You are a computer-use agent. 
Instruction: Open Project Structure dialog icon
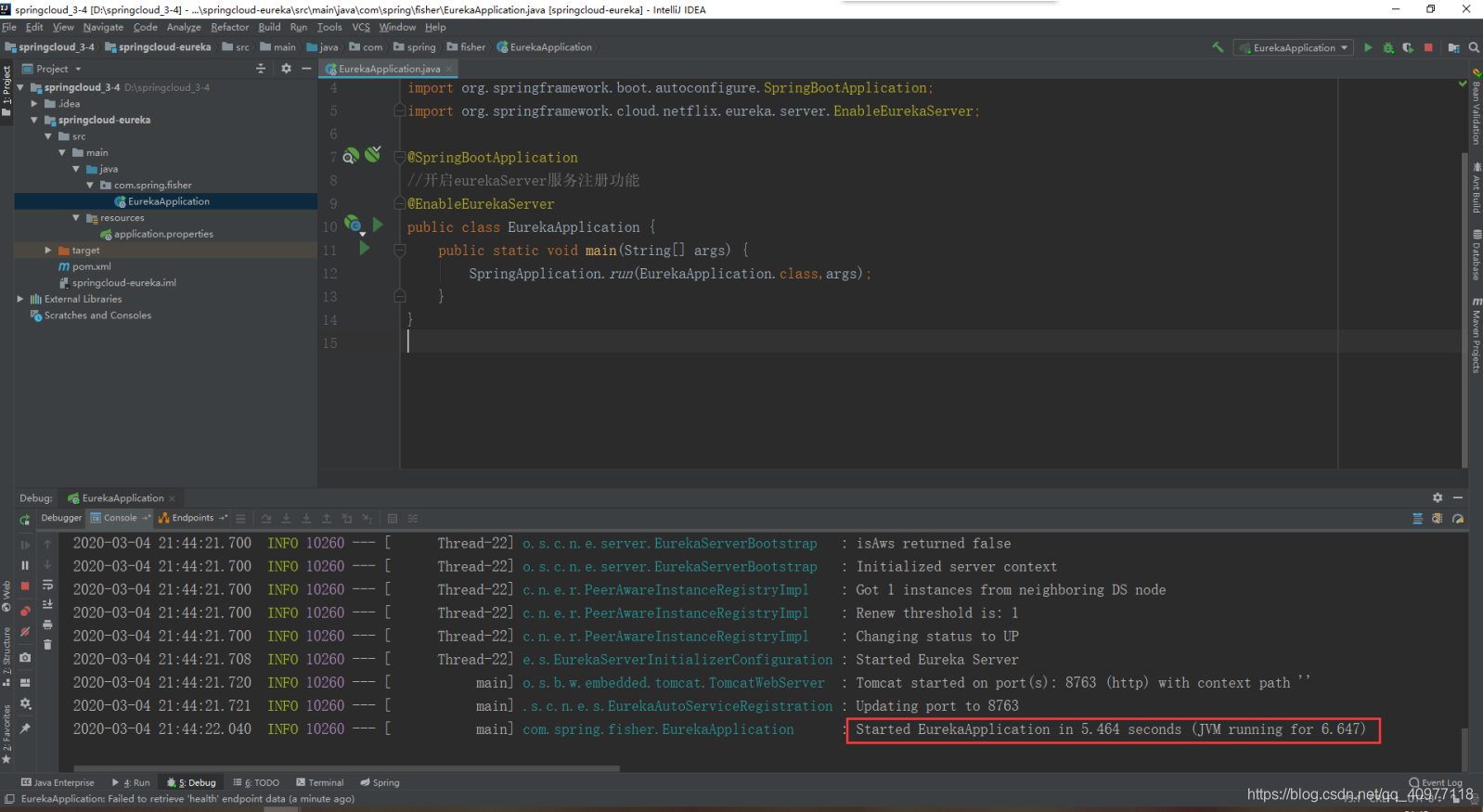click(1453, 47)
